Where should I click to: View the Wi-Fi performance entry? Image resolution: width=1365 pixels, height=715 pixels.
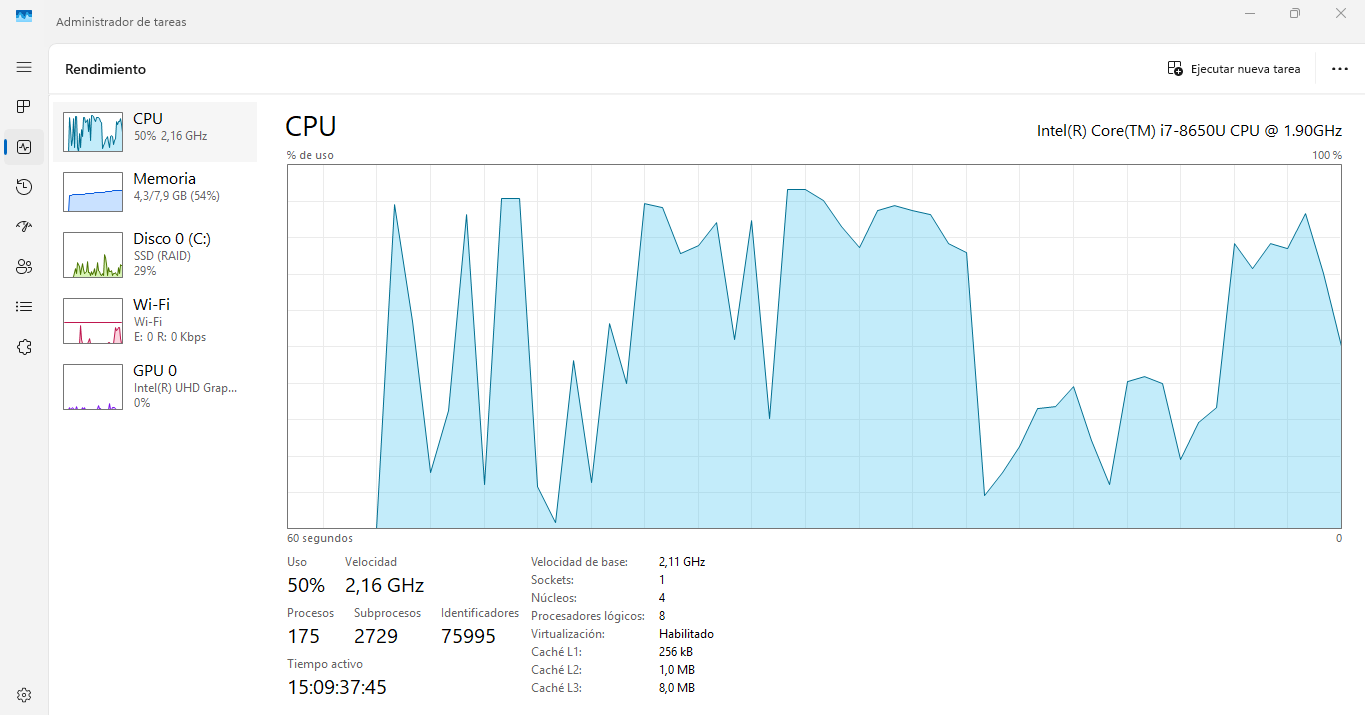click(155, 319)
